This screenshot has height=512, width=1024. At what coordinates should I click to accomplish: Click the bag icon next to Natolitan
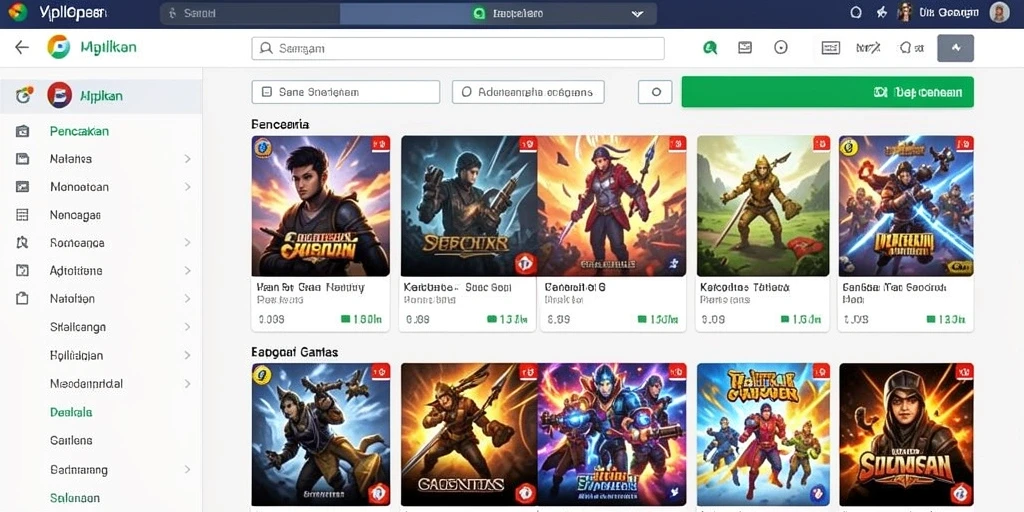click(x=22, y=298)
